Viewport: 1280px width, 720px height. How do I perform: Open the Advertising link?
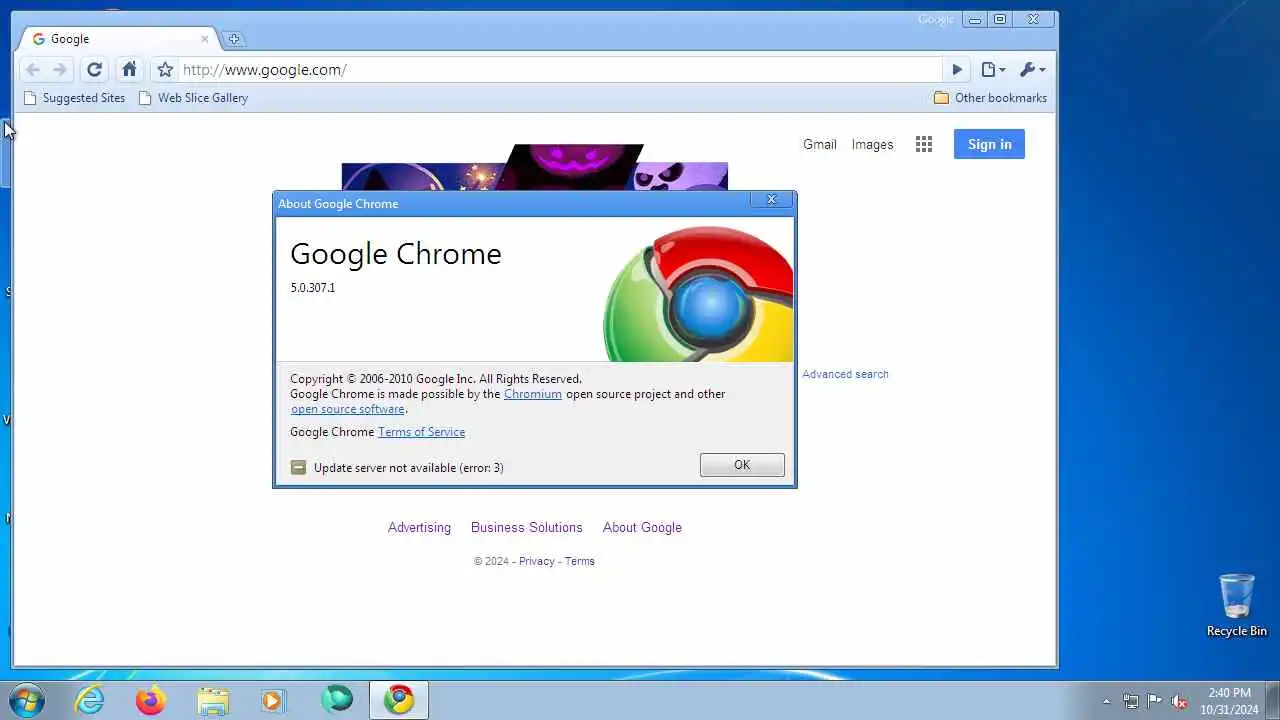click(419, 527)
